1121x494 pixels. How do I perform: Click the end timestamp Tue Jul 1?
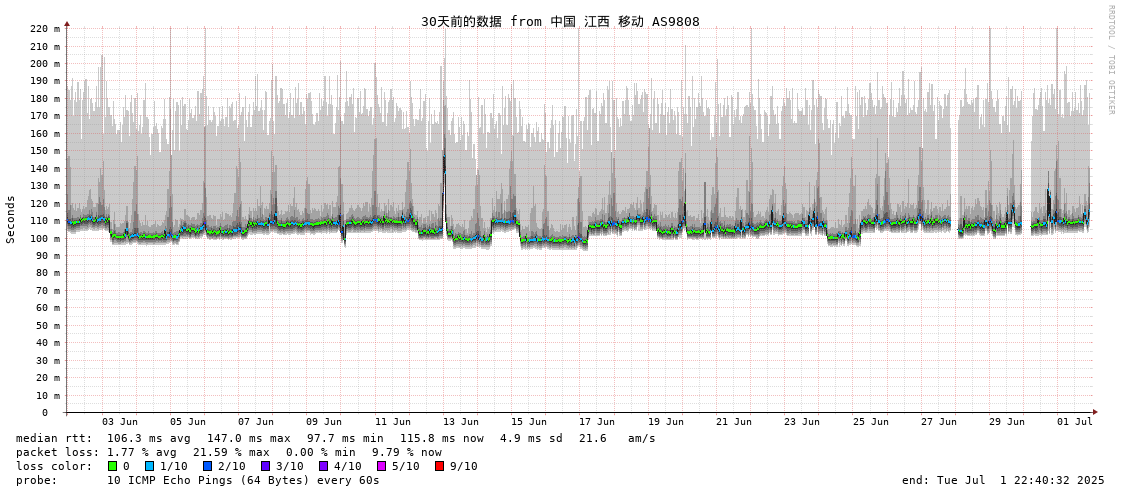click(x=1003, y=480)
